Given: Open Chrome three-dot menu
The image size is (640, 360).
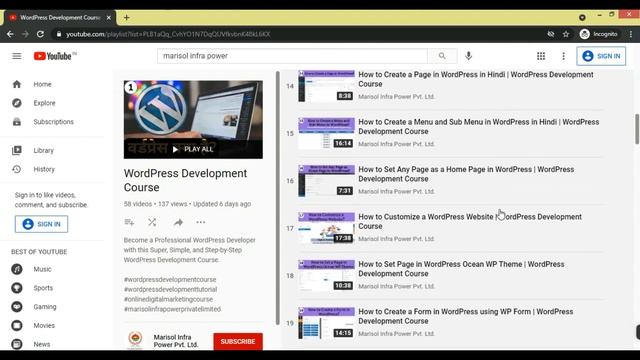Looking at the screenshot, I should point(631,34).
